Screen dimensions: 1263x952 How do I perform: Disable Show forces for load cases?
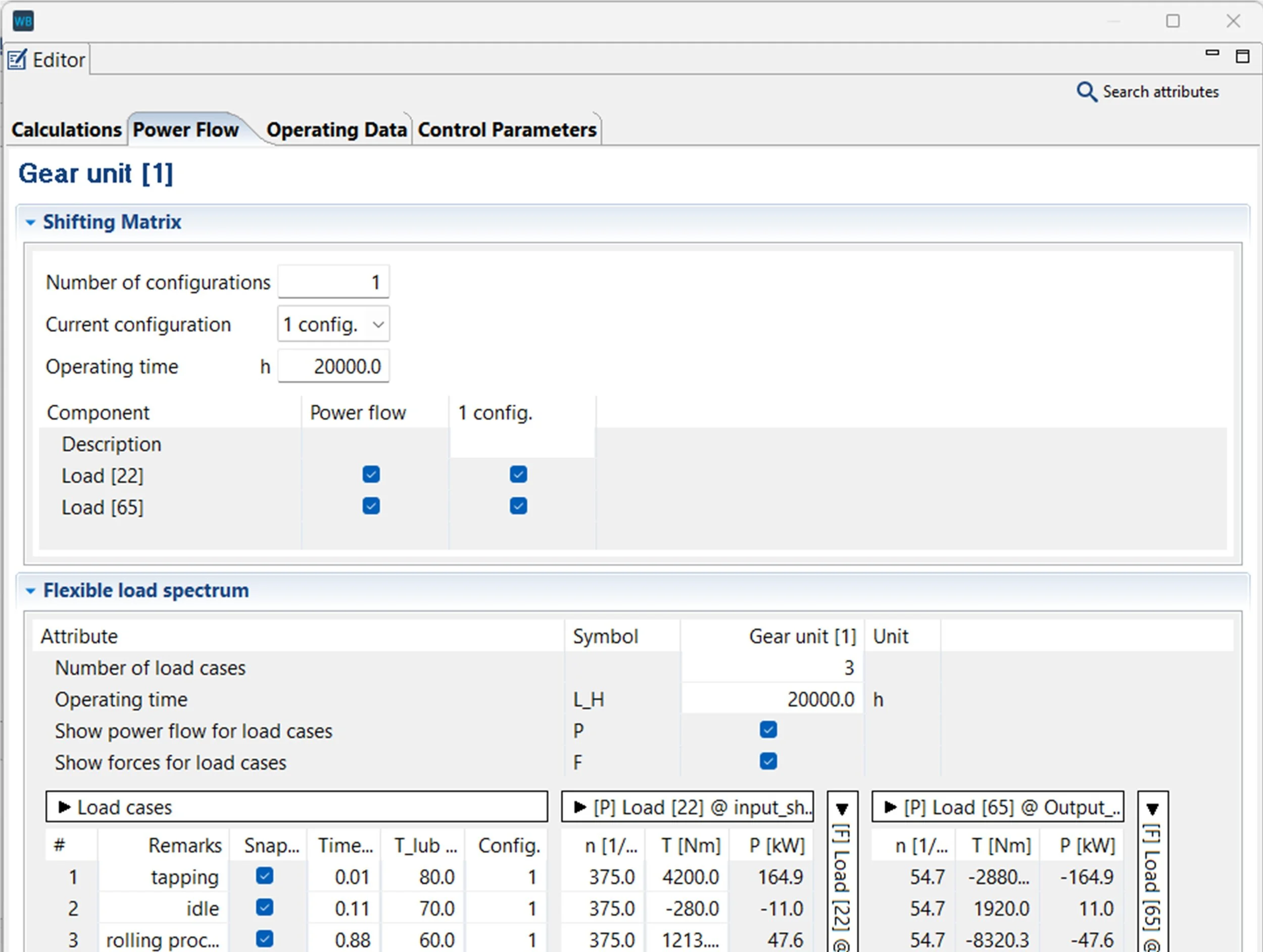[768, 761]
